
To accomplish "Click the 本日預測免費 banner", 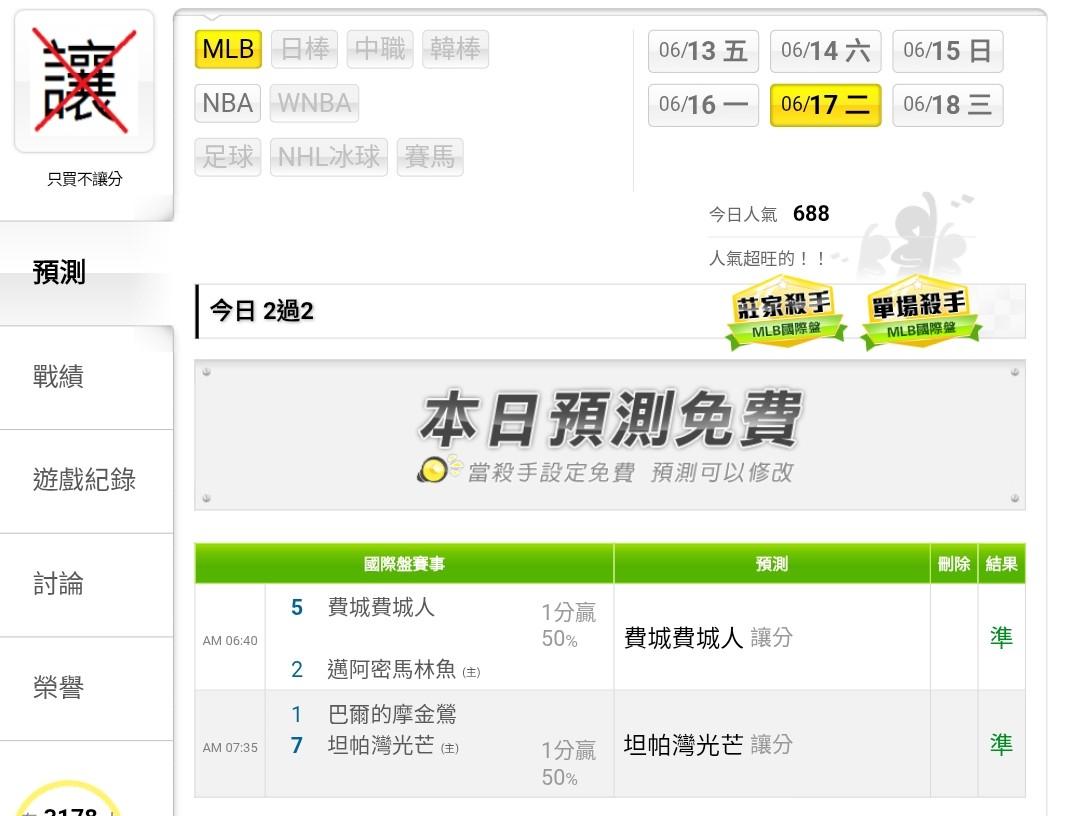I will pos(610,435).
